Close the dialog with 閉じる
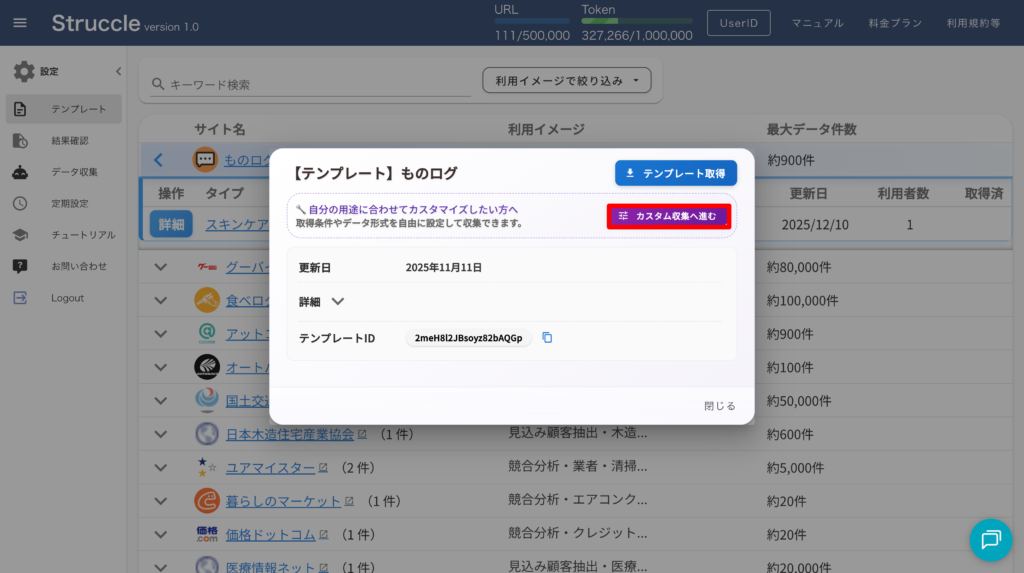The image size is (1024, 573). click(719, 406)
